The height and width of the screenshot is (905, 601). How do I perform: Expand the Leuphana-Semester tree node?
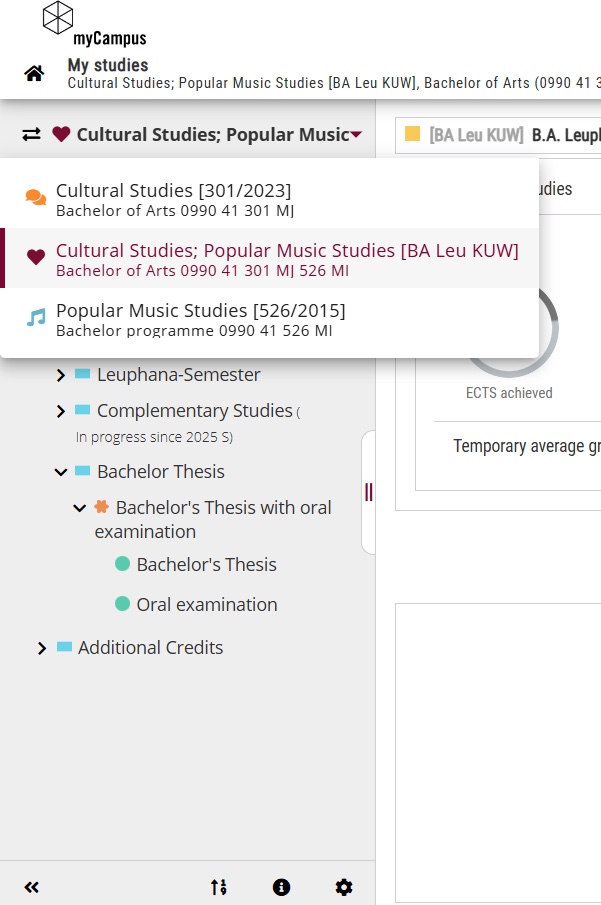pyautogui.click(x=61, y=375)
